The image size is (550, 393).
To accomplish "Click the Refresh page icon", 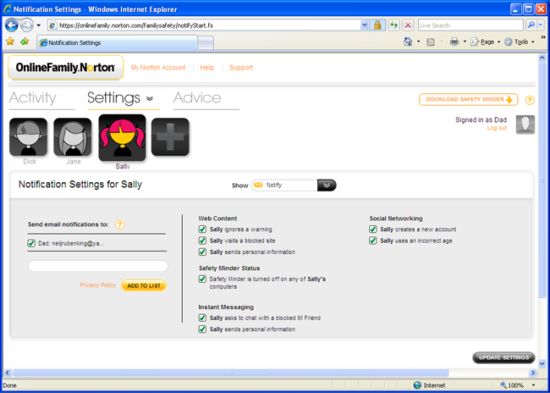I will click(x=394, y=25).
